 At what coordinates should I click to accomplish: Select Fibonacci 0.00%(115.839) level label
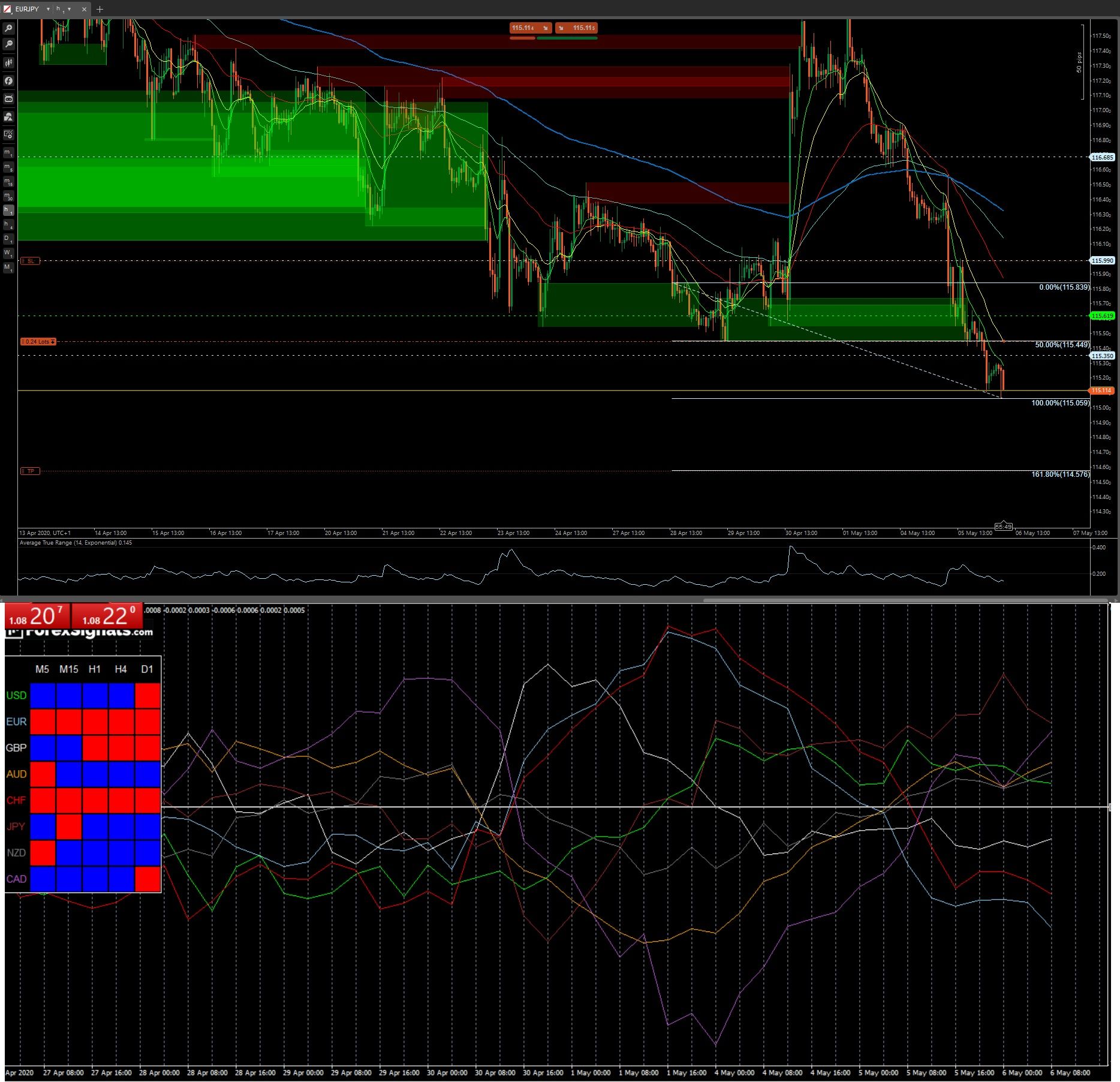1064,287
